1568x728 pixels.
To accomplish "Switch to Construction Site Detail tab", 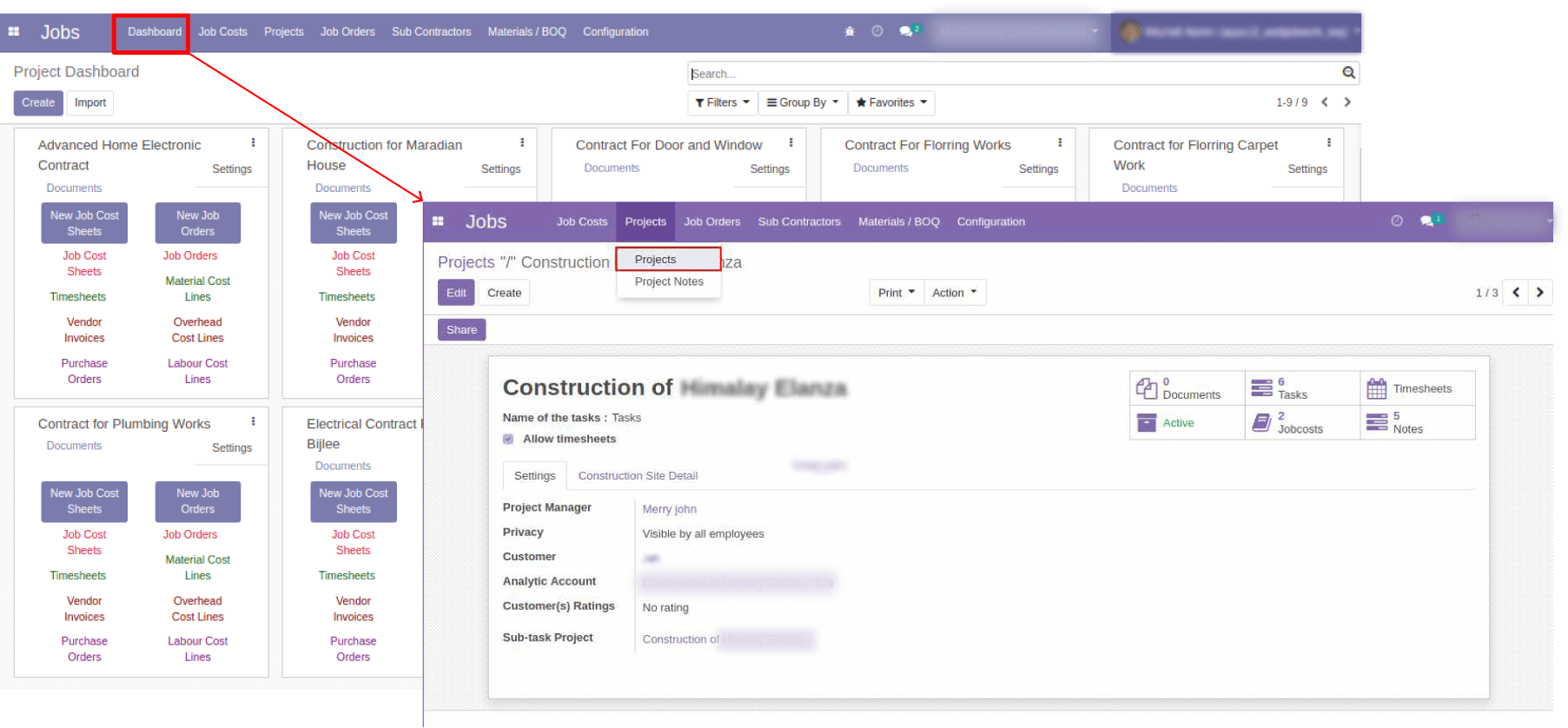I will pos(638,476).
